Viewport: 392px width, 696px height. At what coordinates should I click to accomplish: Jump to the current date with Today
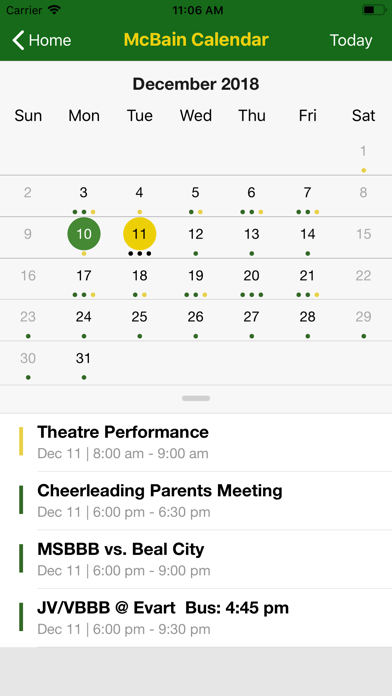point(351,40)
